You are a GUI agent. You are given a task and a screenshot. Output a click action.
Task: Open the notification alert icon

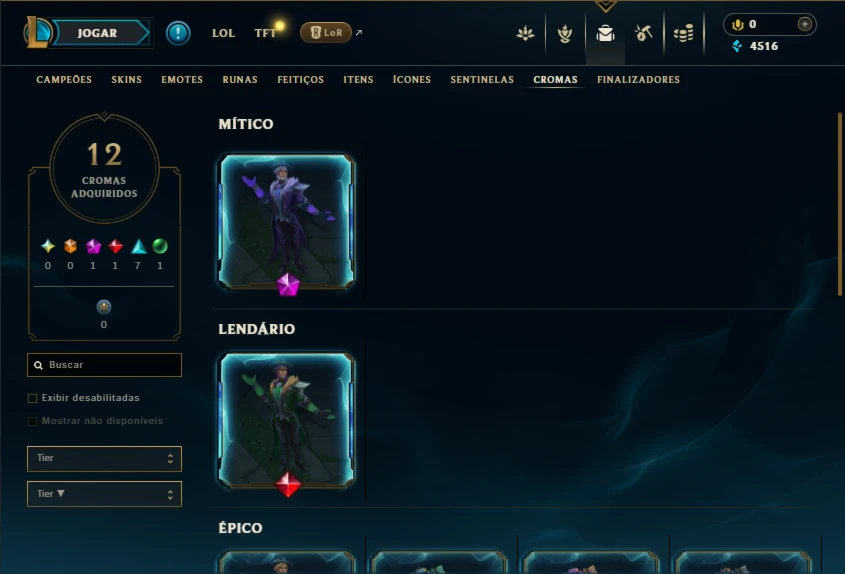click(178, 33)
